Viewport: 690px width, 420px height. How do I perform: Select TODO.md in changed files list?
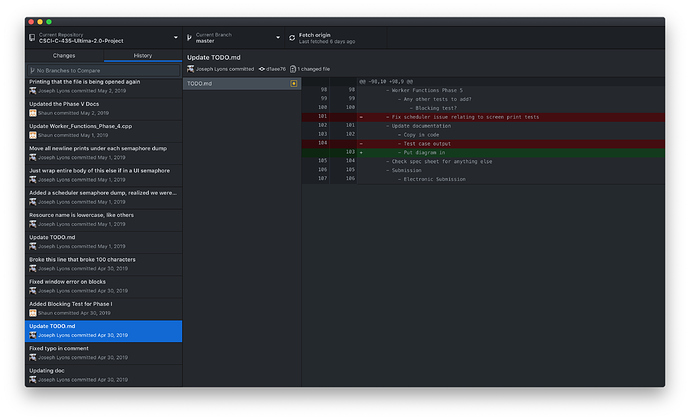pos(242,84)
